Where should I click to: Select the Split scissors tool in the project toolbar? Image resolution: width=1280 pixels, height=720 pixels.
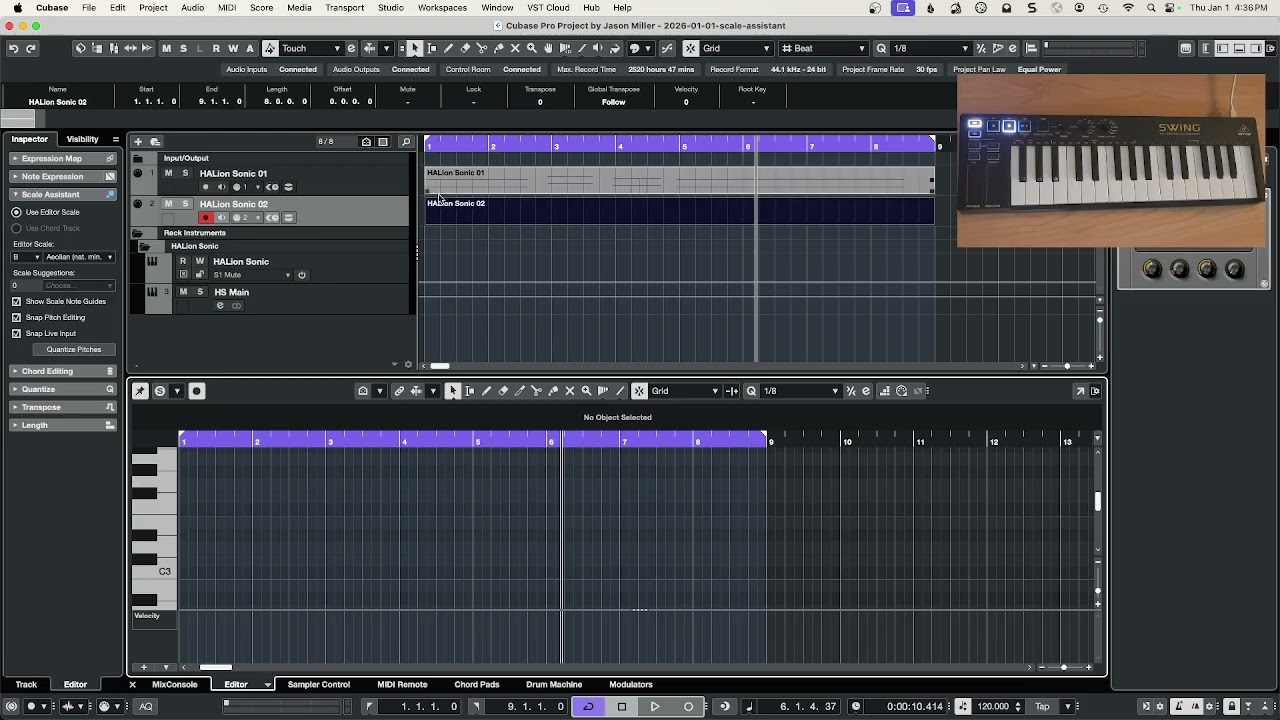(481, 48)
